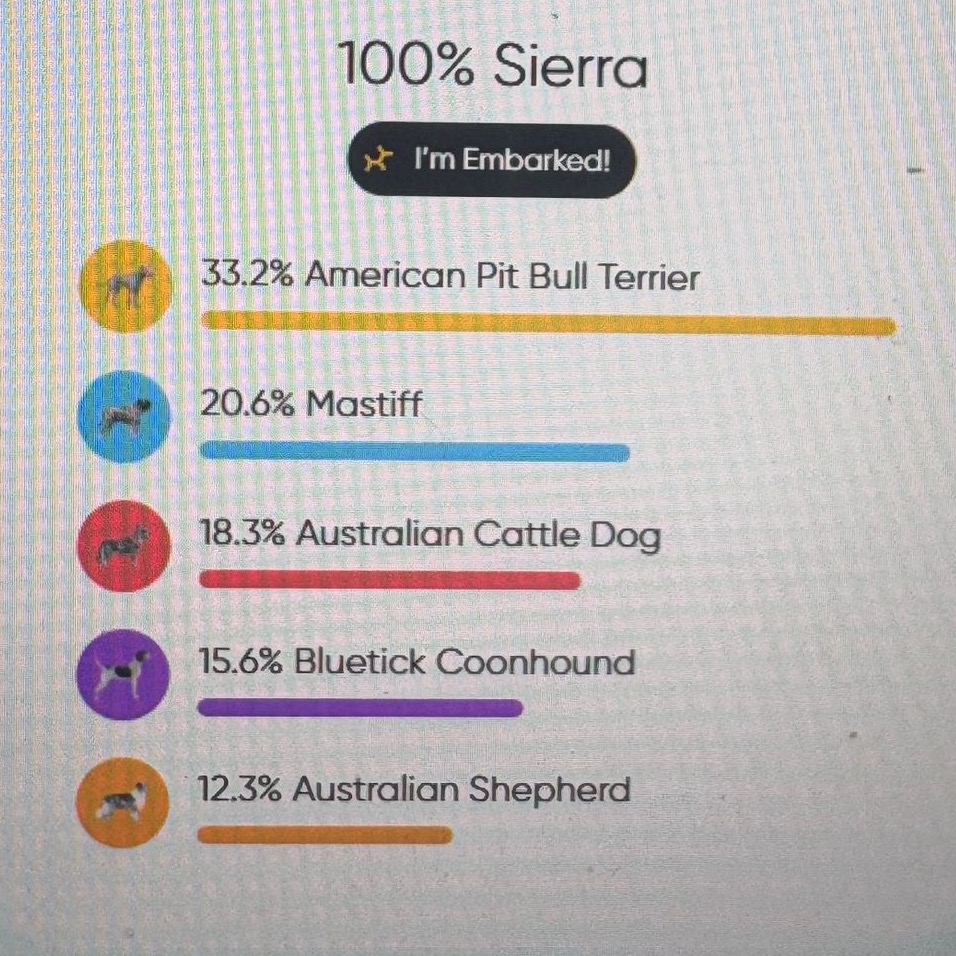
Task: Click the orange Shepherd percentage bar
Action: click(x=325, y=836)
